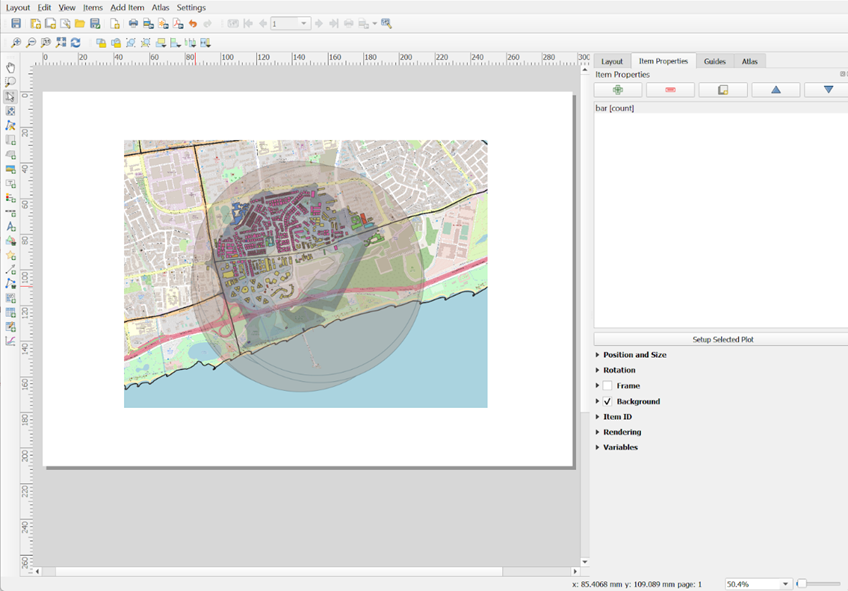
Task: Expand the Rotation section
Action: click(x=619, y=370)
